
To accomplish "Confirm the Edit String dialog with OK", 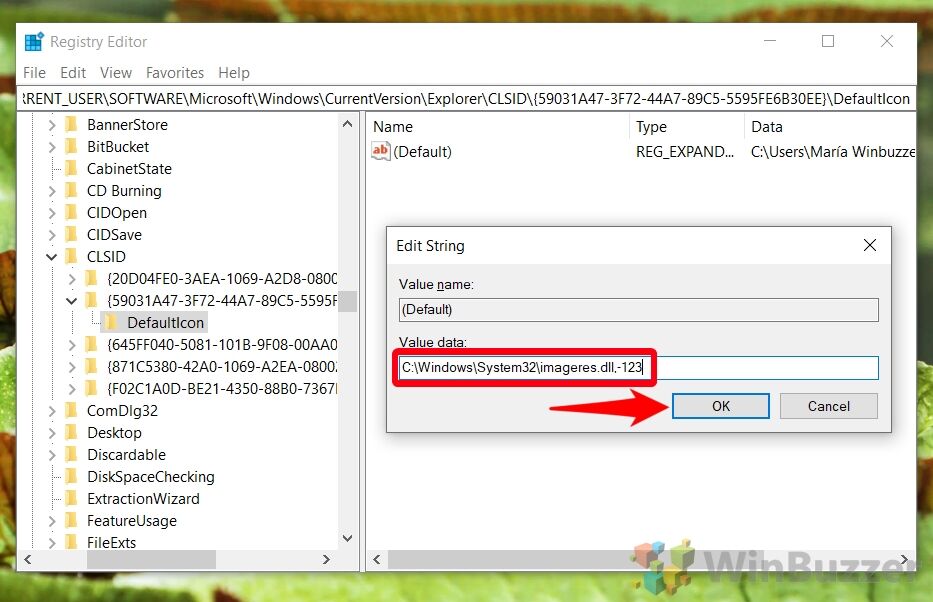I will (x=721, y=406).
